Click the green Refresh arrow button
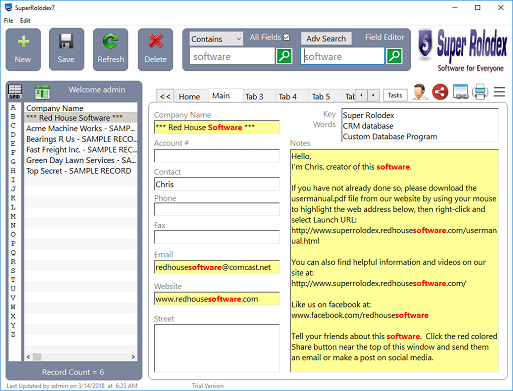The image size is (513, 391). pyautogui.click(x=110, y=49)
